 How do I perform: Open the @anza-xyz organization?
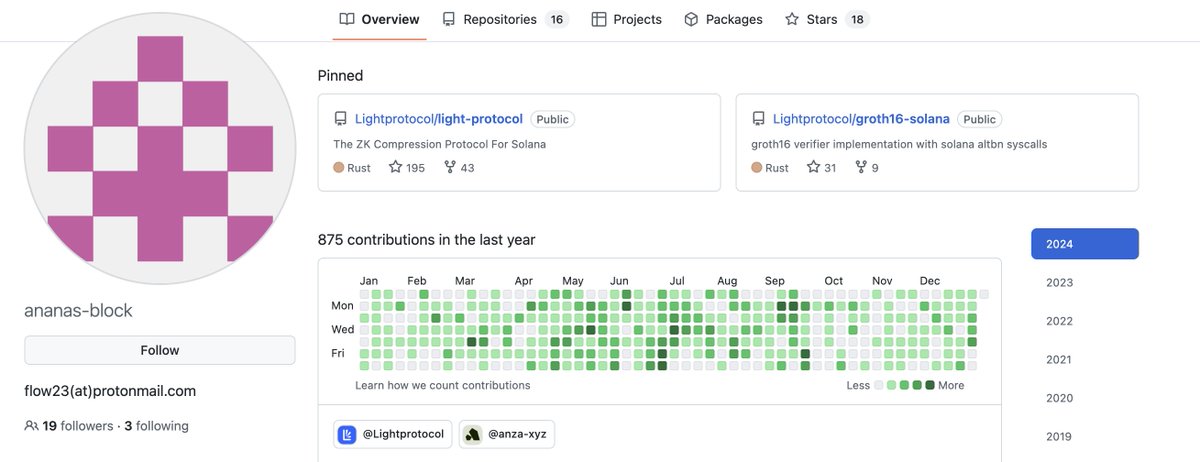[507, 434]
